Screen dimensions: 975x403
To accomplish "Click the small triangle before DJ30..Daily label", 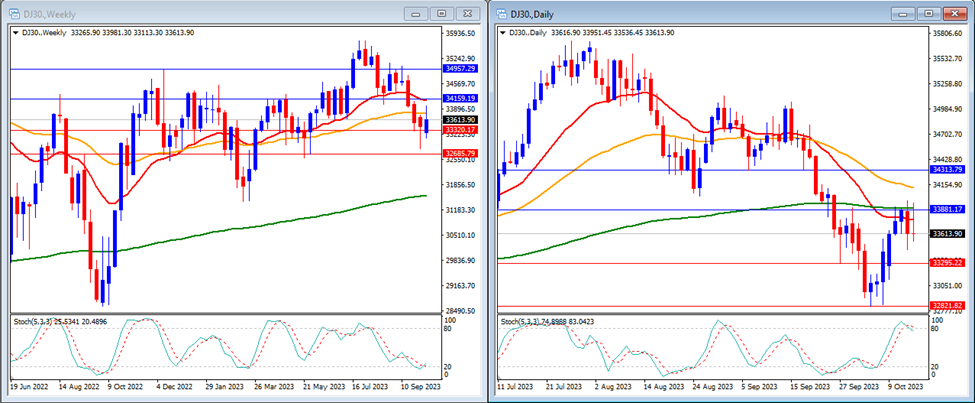I will [503, 32].
